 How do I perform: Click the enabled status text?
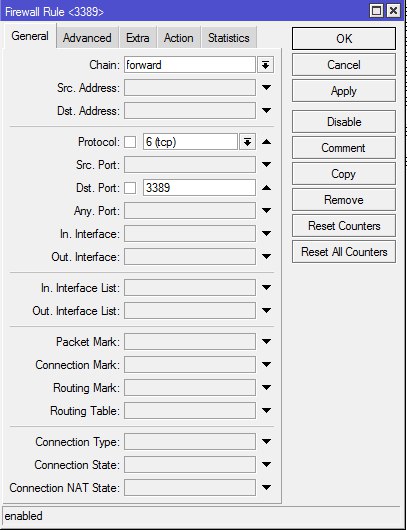pos(24,516)
